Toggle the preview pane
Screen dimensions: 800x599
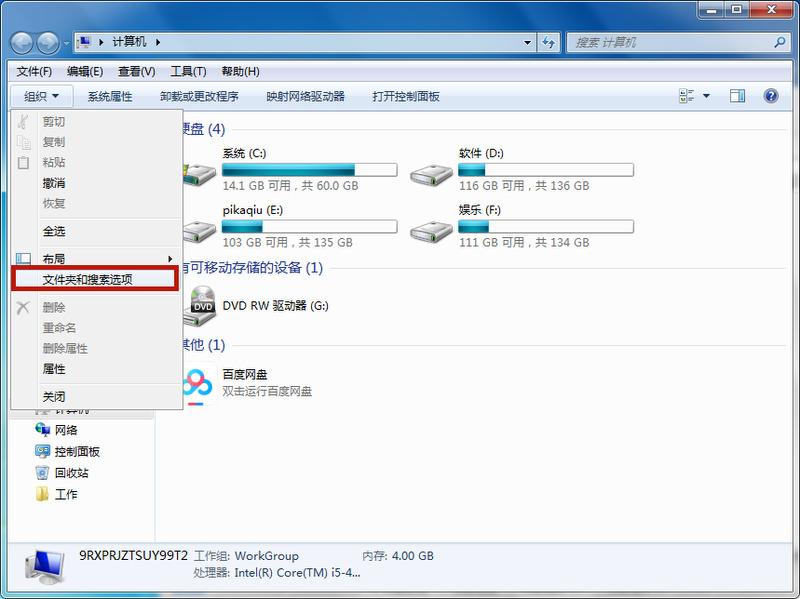point(740,96)
